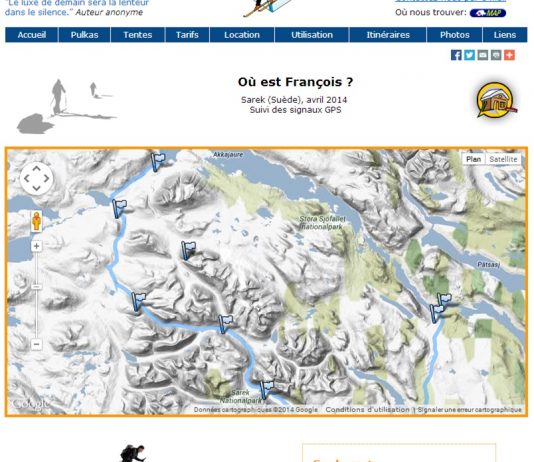Open the Conditions d'utilisation link
The height and width of the screenshot is (462, 534).
(367, 410)
